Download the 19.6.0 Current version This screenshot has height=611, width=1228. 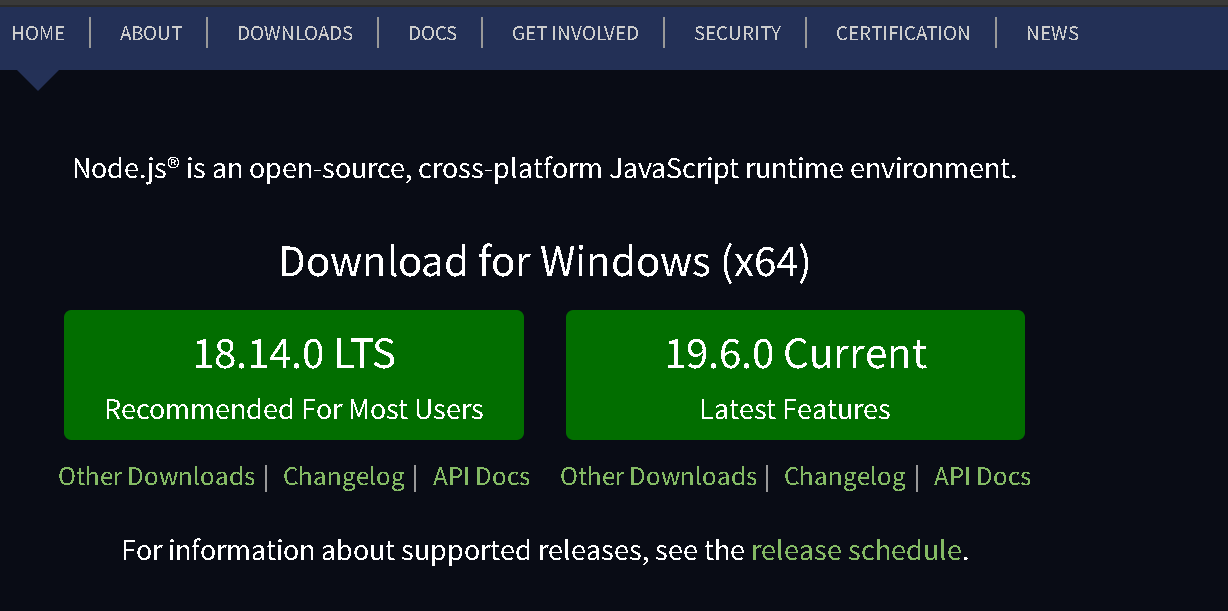pos(795,375)
